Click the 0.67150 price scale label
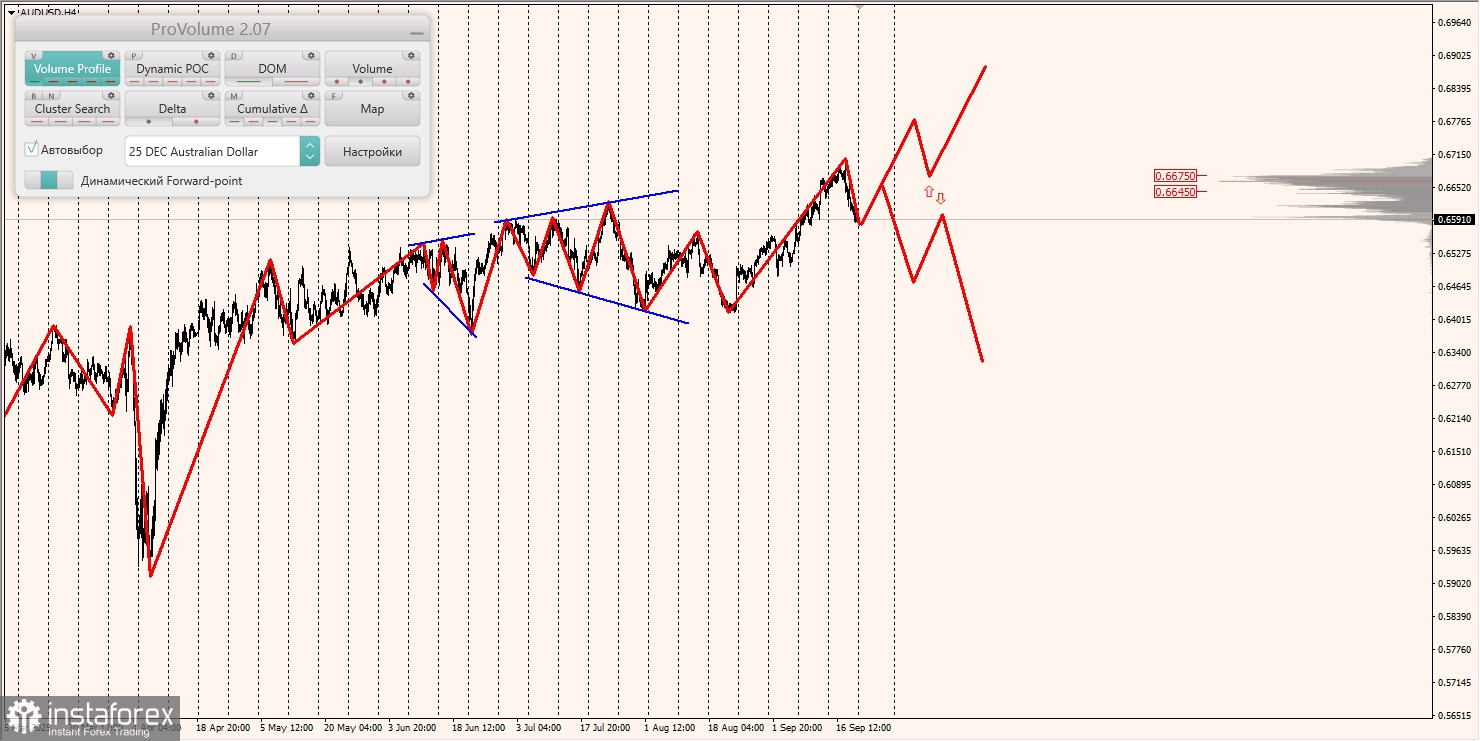 click(x=1454, y=154)
